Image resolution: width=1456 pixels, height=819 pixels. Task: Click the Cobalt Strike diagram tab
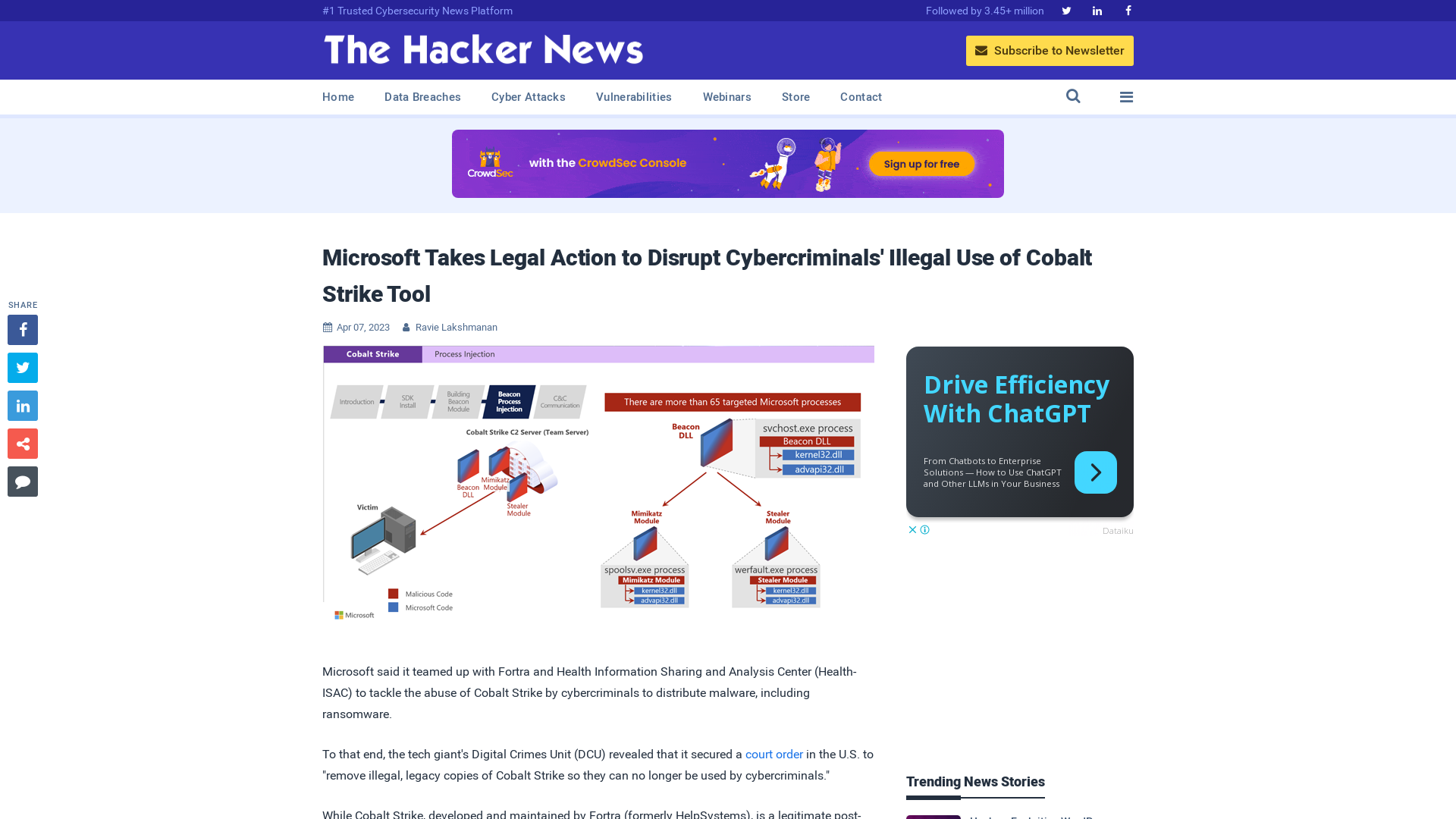pyautogui.click(x=372, y=353)
